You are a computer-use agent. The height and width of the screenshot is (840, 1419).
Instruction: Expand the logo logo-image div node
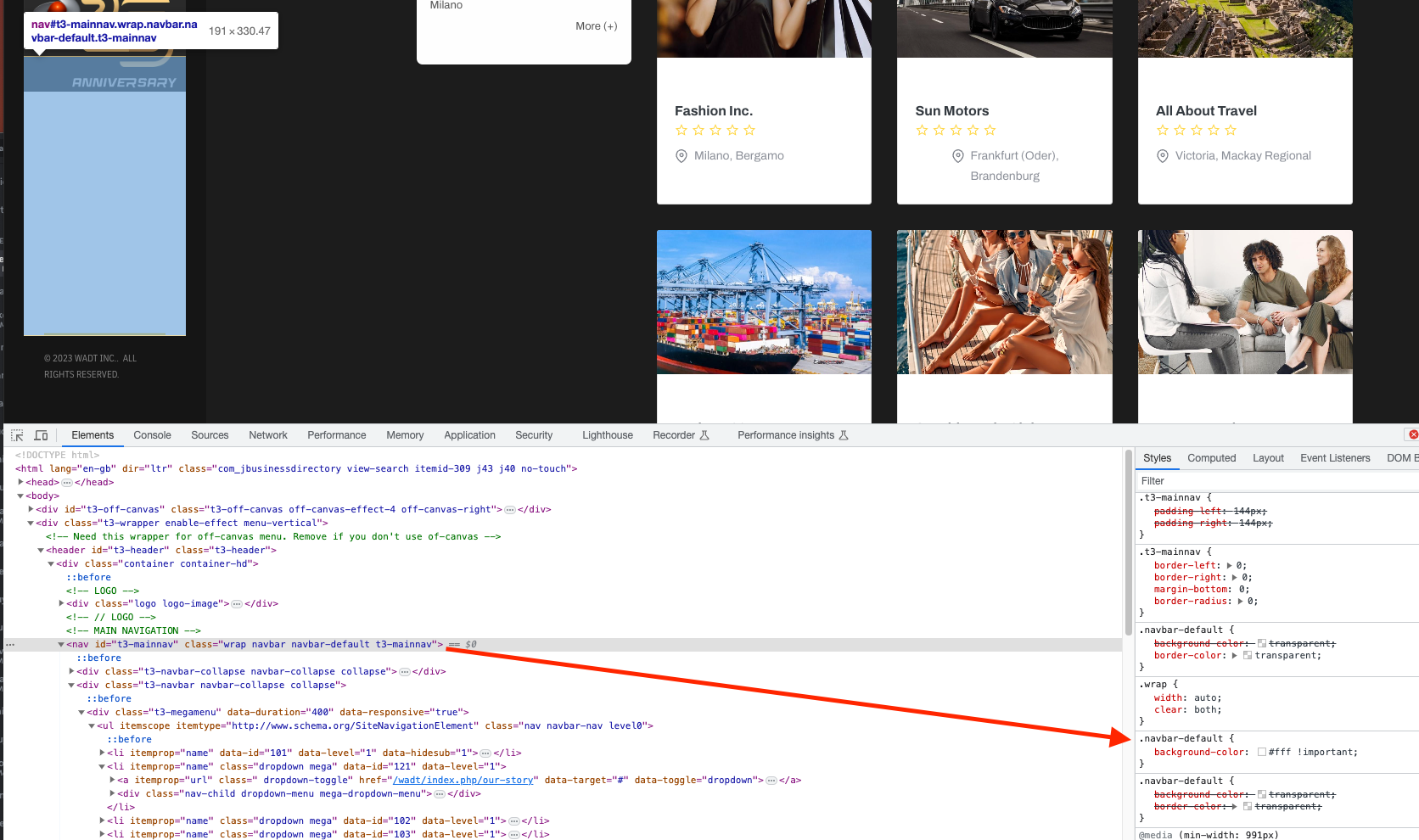[61, 603]
